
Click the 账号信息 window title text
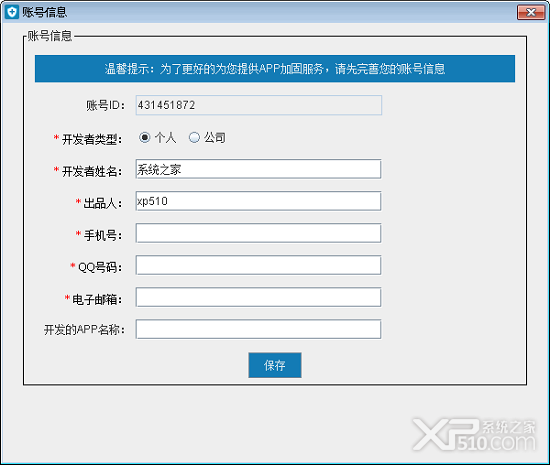coord(45,12)
